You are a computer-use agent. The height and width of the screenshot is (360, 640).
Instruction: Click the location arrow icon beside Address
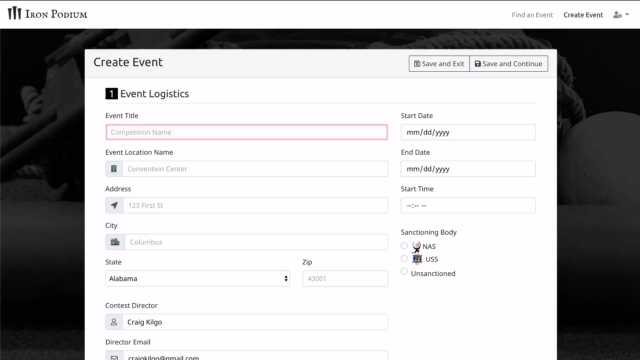(x=114, y=205)
